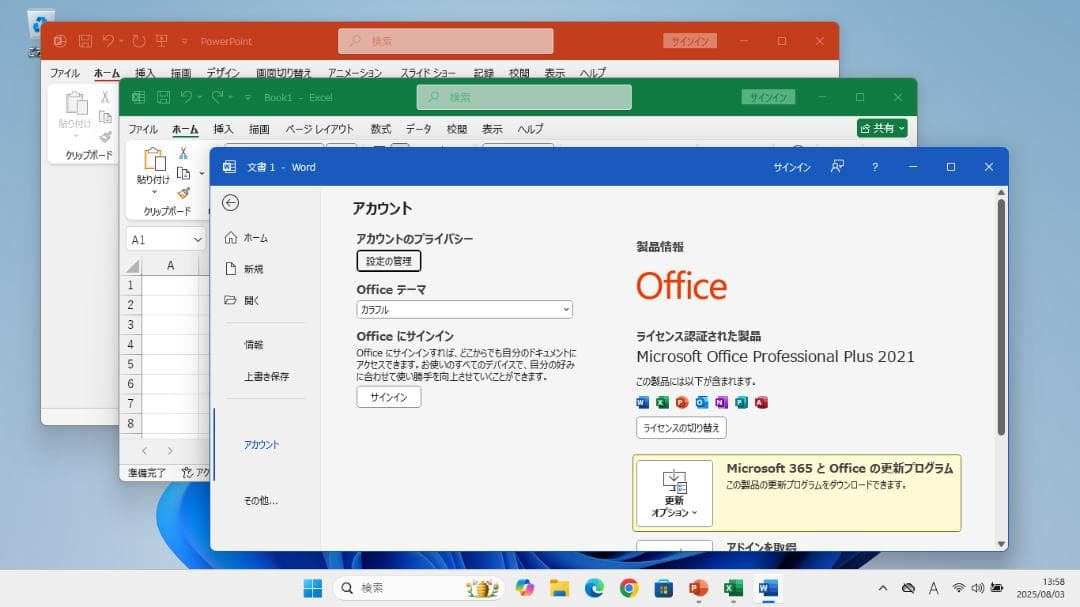Click Excel sheet tab scroll-right arrow
Viewport: 1080px width, 607px height.
170,451
